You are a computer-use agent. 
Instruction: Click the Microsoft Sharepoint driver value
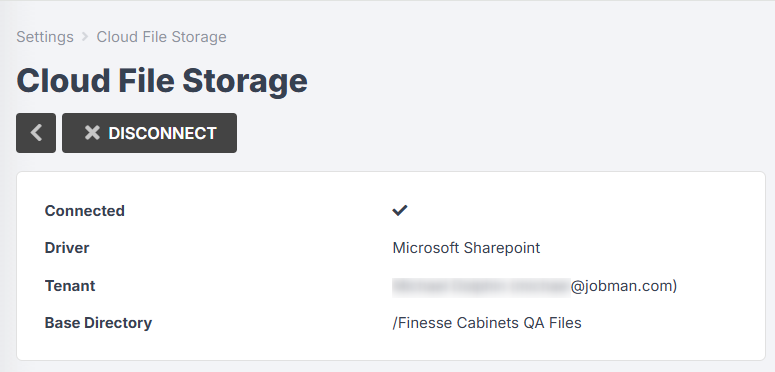tap(466, 248)
